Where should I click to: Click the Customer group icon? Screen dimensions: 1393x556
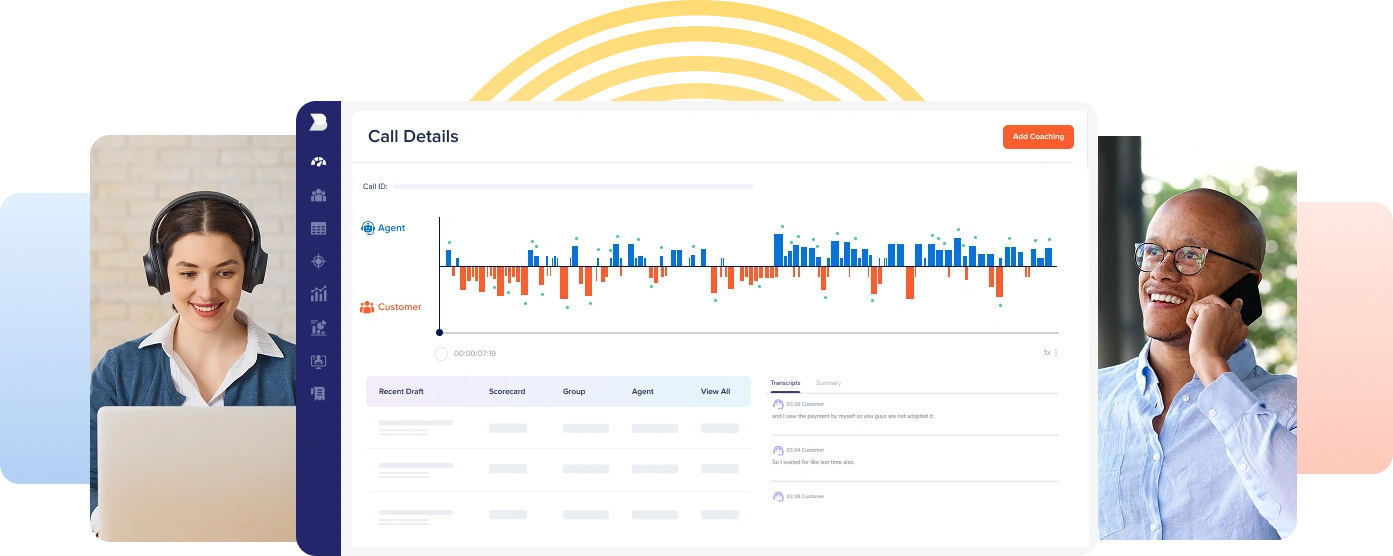367,307
